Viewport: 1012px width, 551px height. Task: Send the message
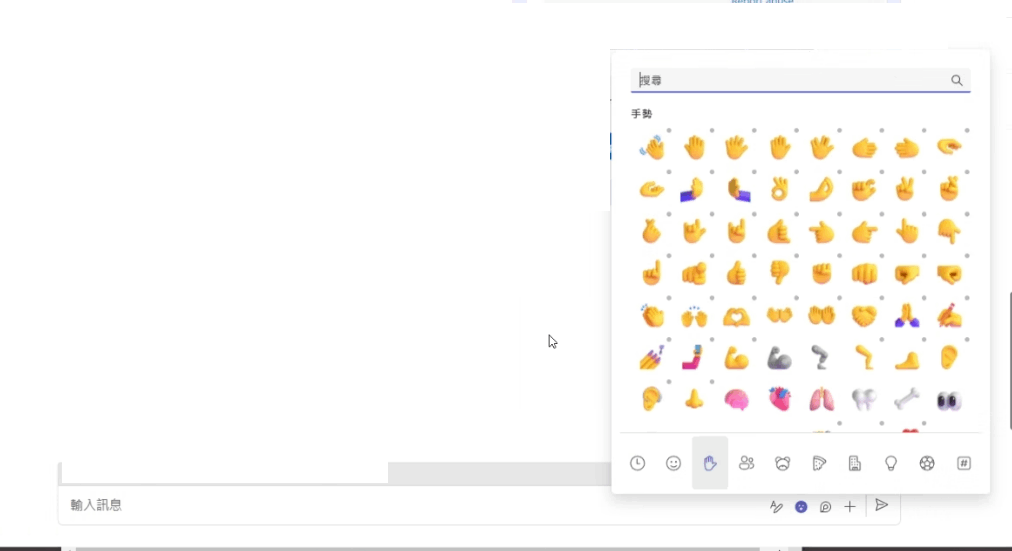(x=882, y=505)
